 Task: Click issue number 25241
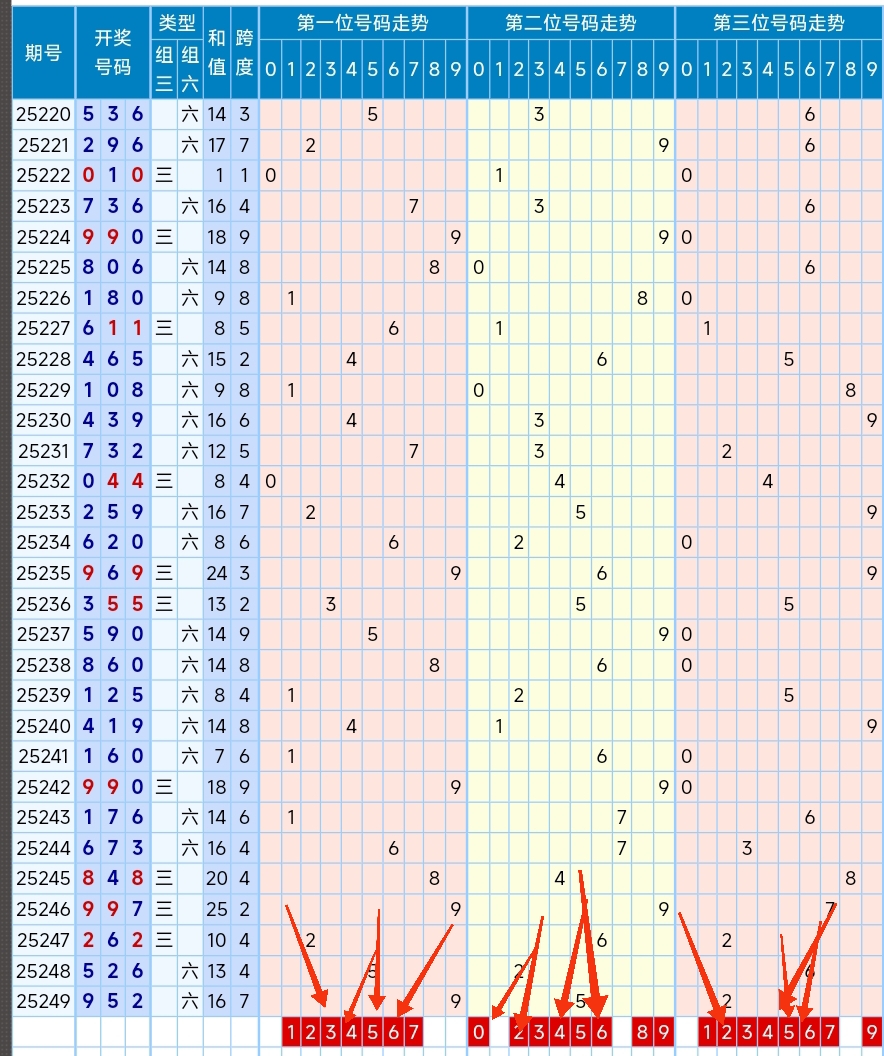[44, 756]
